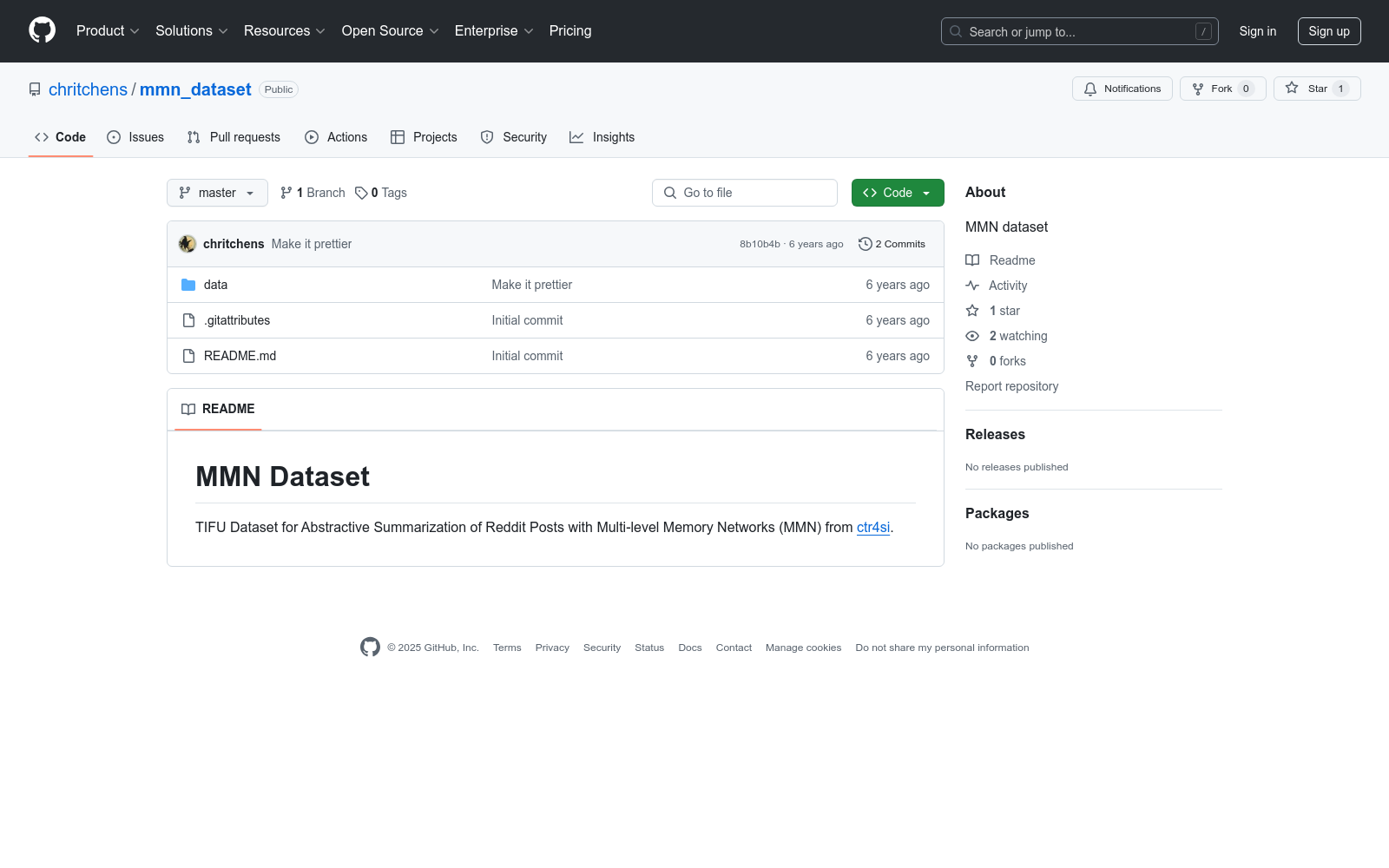Open commit hash 8b10b4b
Screen dimensions: 1389x868
[x=760, y=244]
